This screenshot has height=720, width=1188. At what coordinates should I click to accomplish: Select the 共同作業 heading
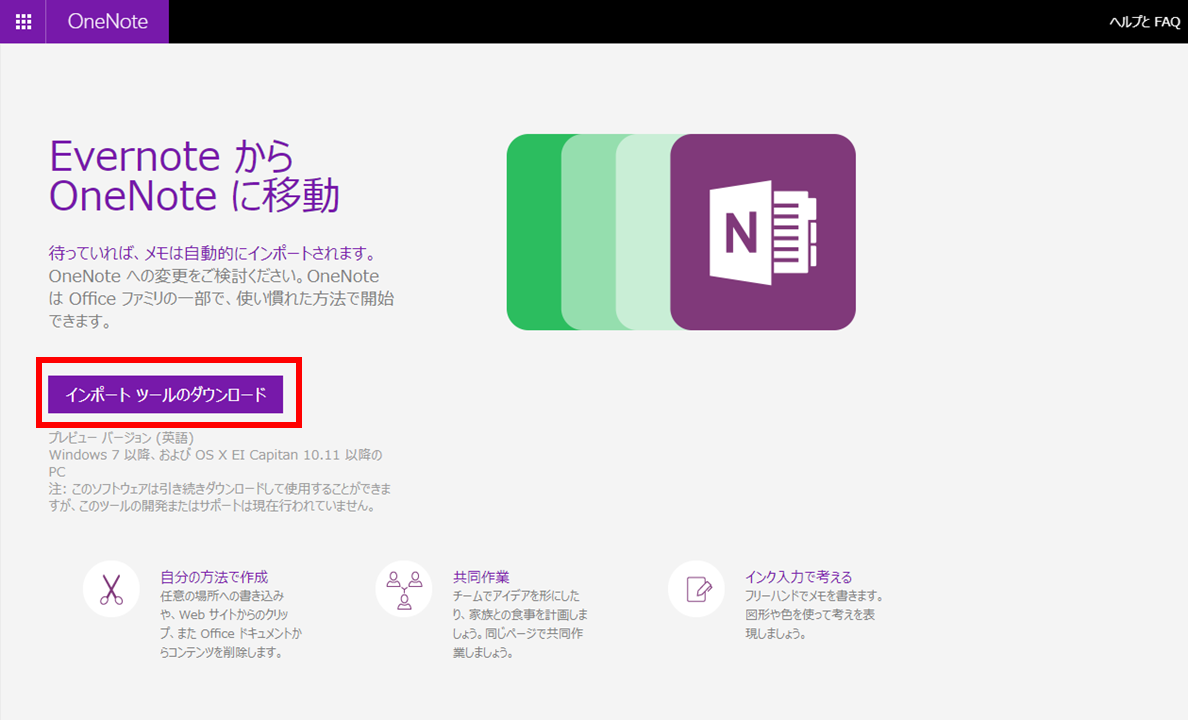click(481, 577)
